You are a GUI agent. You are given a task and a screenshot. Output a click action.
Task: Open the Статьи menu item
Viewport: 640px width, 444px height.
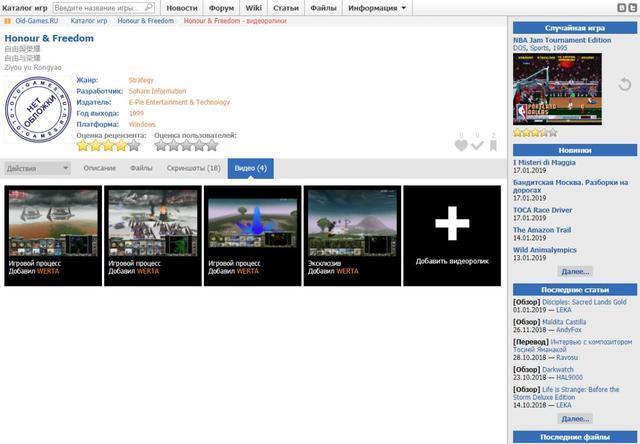[x=286, y=8]
